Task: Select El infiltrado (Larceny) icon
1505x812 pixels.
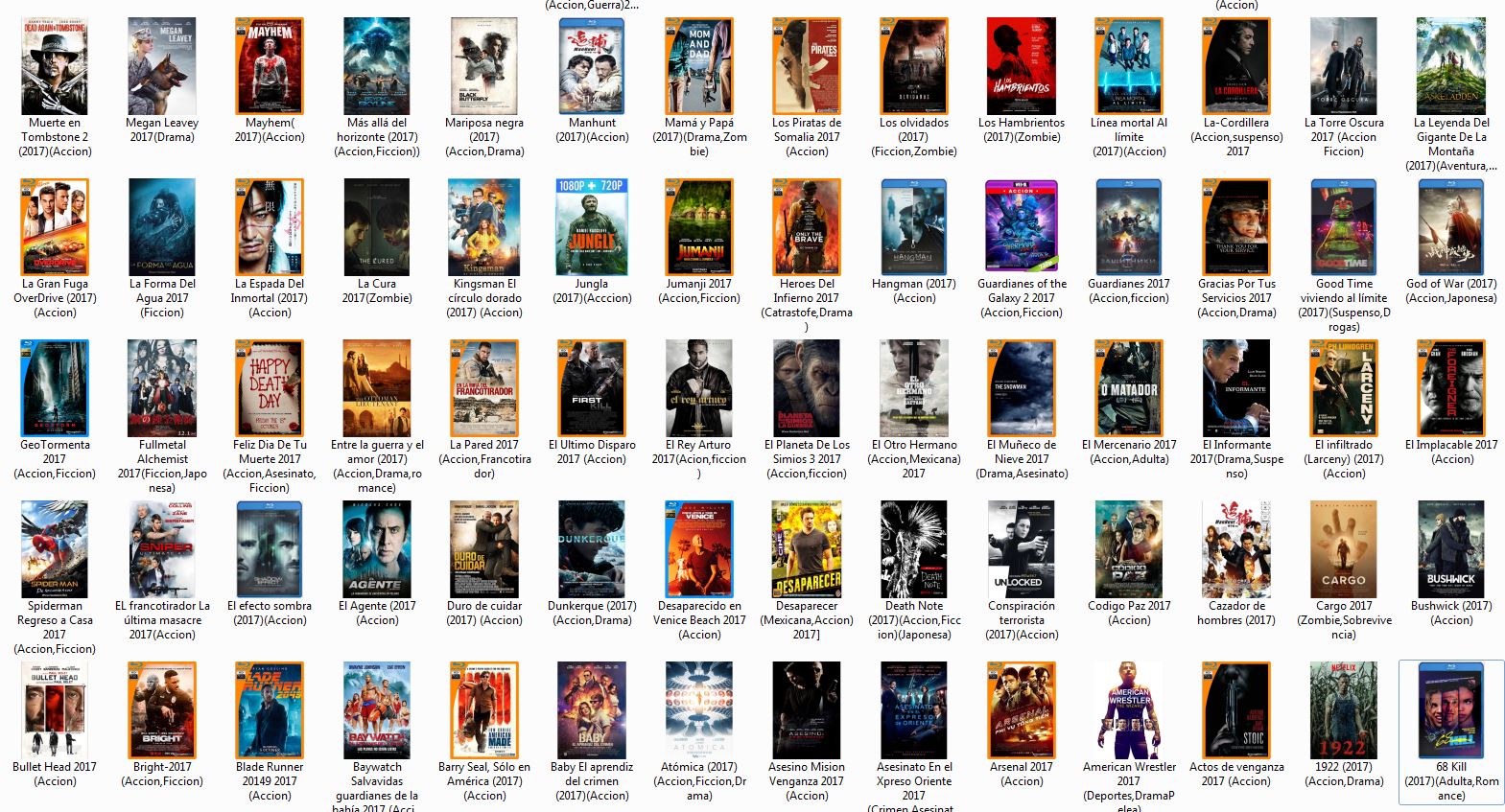Action: [1344, 388]
